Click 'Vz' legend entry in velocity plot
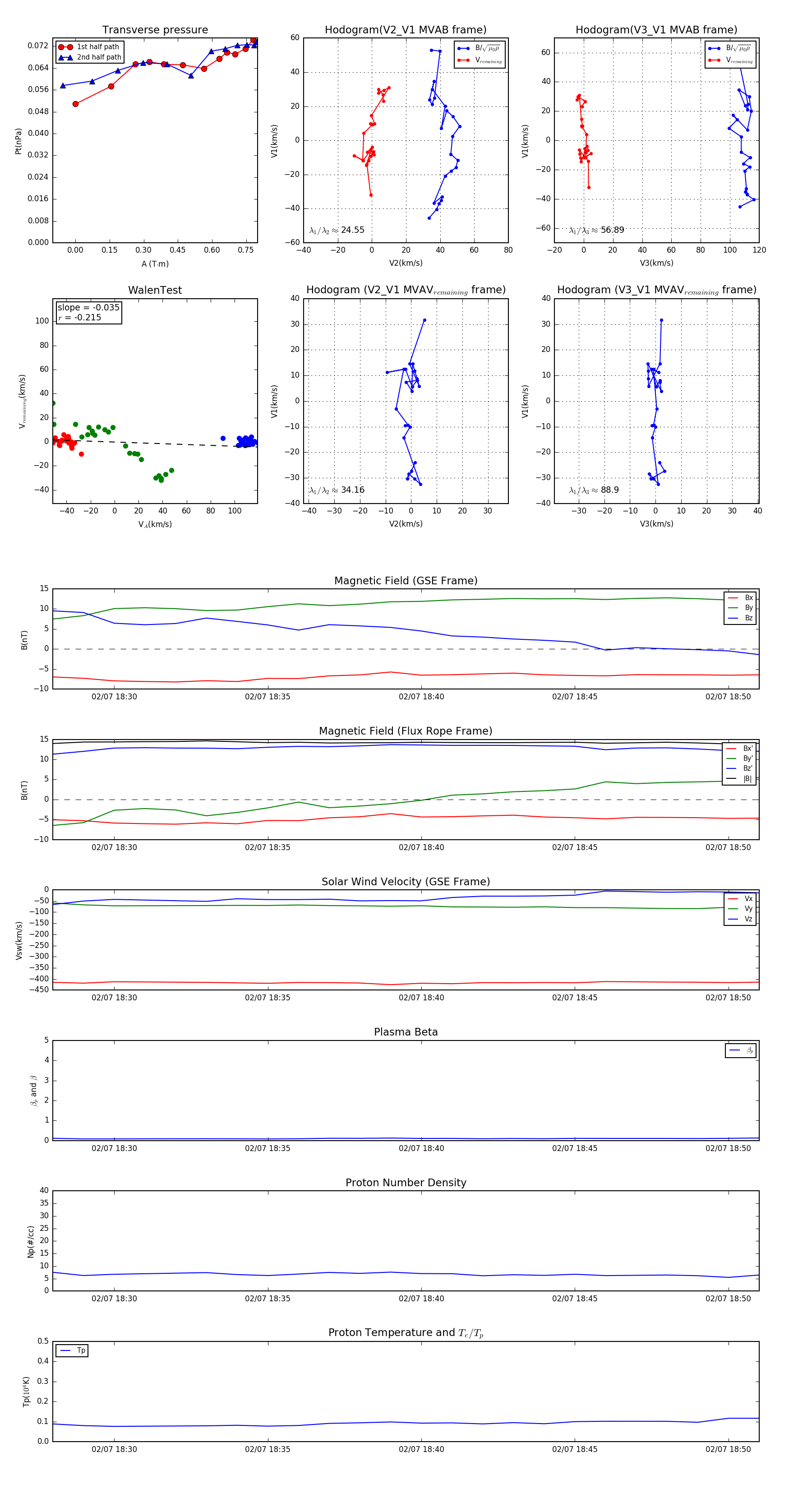Image resolution: width=812 pixels, height=1489 pixels. click(740, 919)
